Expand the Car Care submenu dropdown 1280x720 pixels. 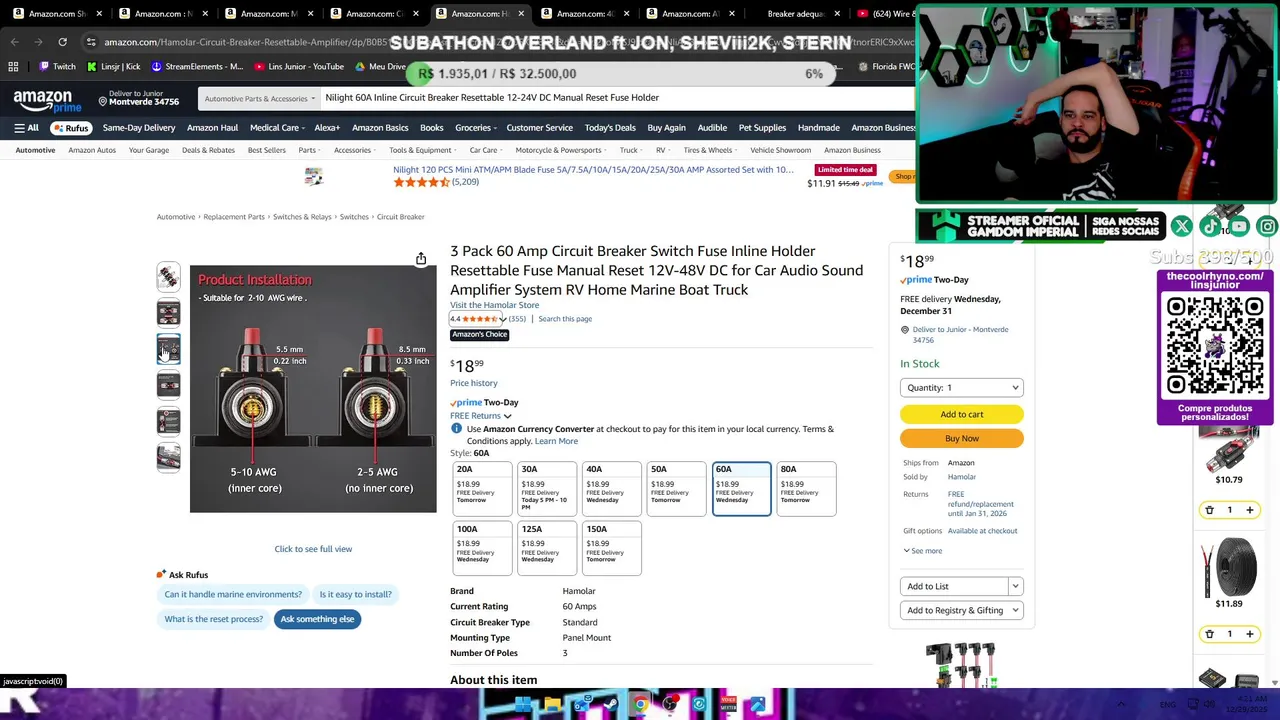click(485, 150)
